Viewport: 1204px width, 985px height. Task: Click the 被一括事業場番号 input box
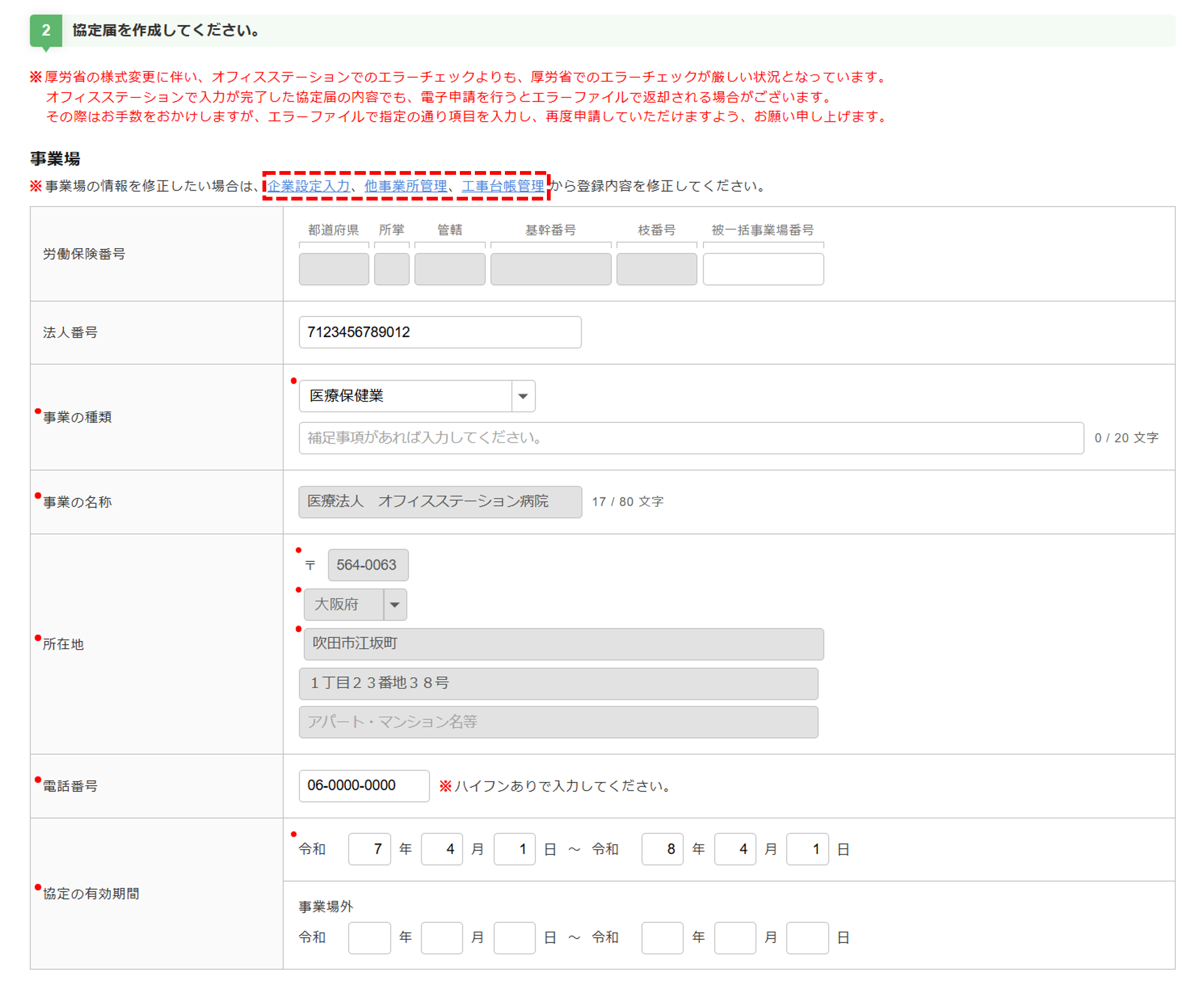(x=762, y=269)
